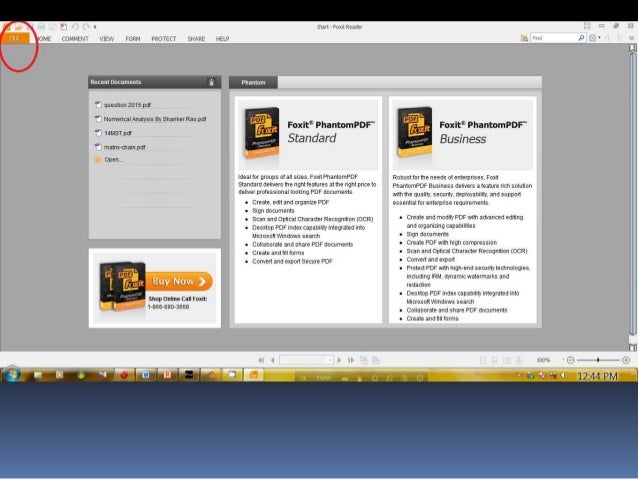638x479 pixels.
Task: Clear recent documents with trash icon
Action: pyautogui.click(x=211, y=82)
